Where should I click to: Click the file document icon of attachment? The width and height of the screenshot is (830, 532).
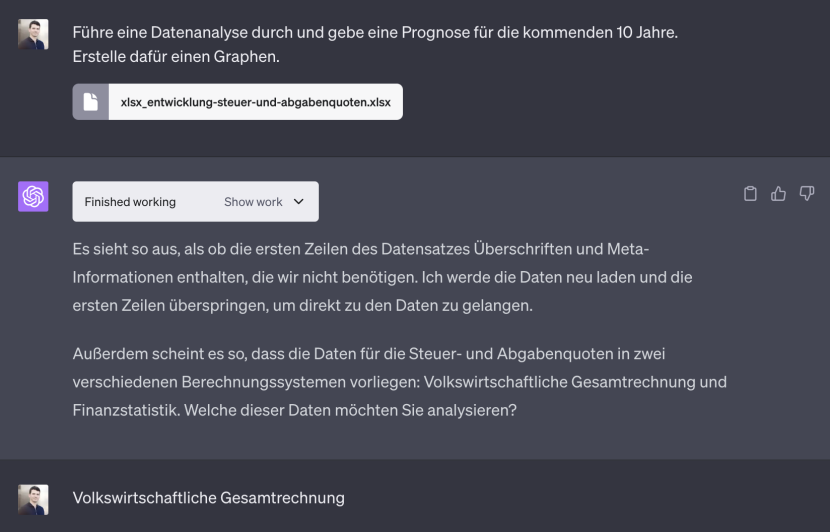(x=91, y=102)
